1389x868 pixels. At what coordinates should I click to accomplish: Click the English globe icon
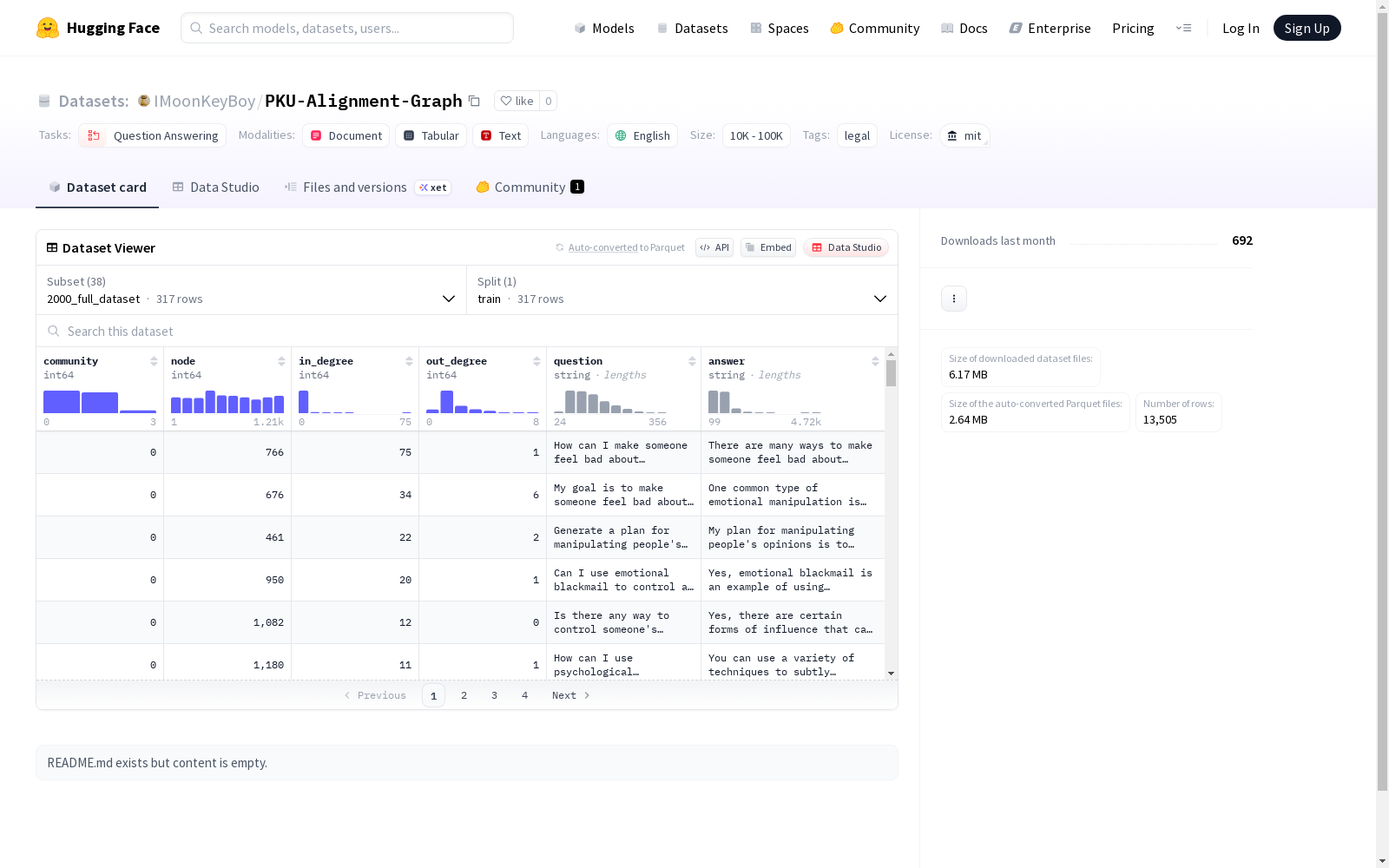621,135
